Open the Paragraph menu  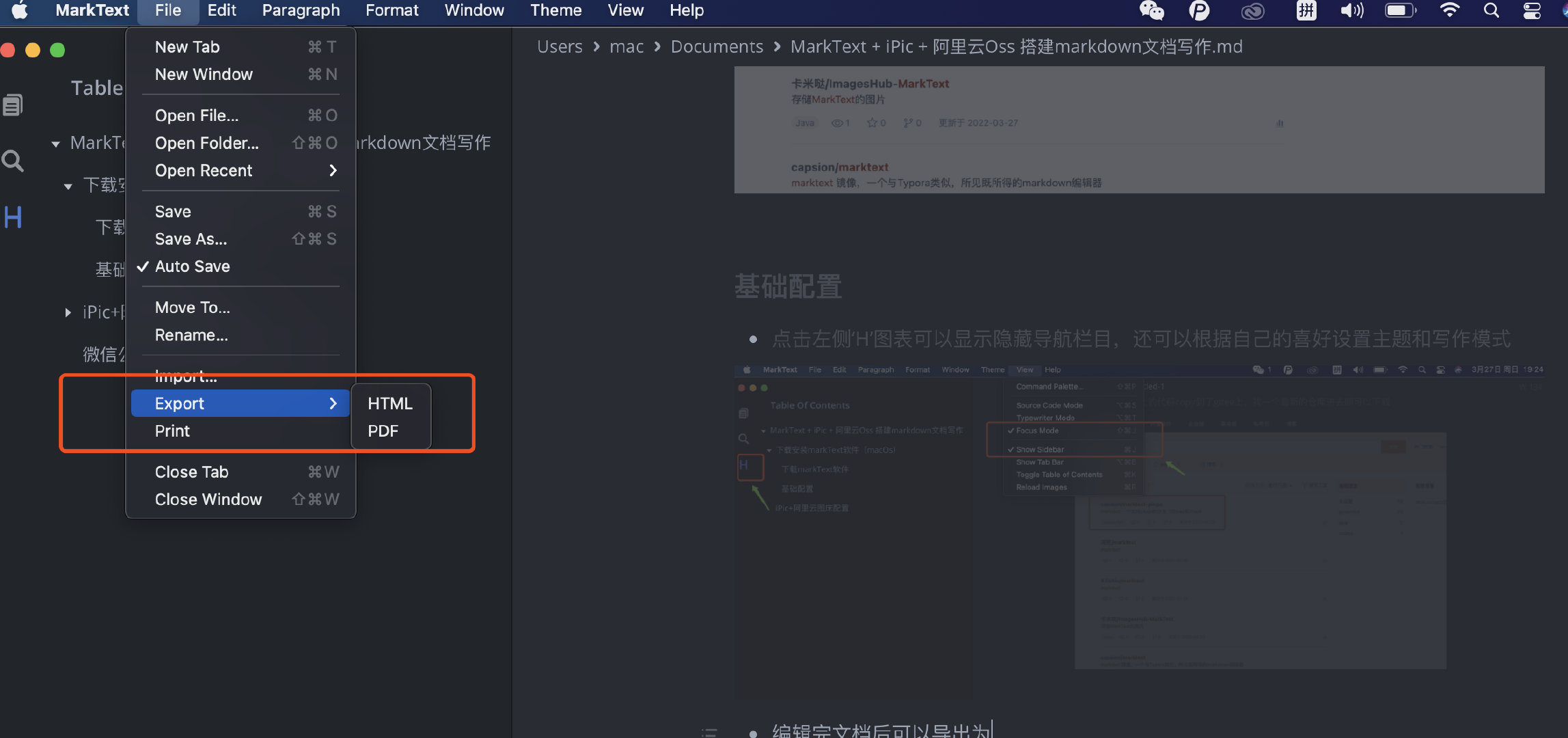301,10
